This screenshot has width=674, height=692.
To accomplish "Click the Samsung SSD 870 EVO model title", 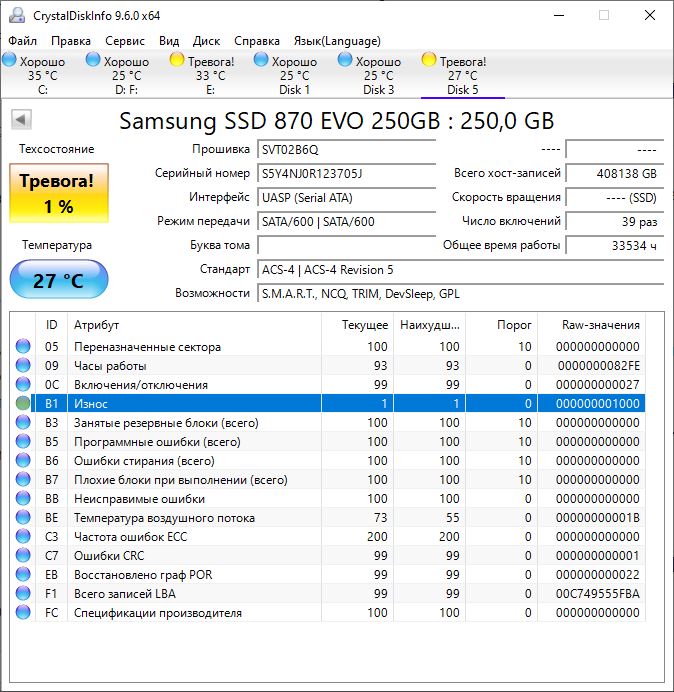I will (336, 120).
